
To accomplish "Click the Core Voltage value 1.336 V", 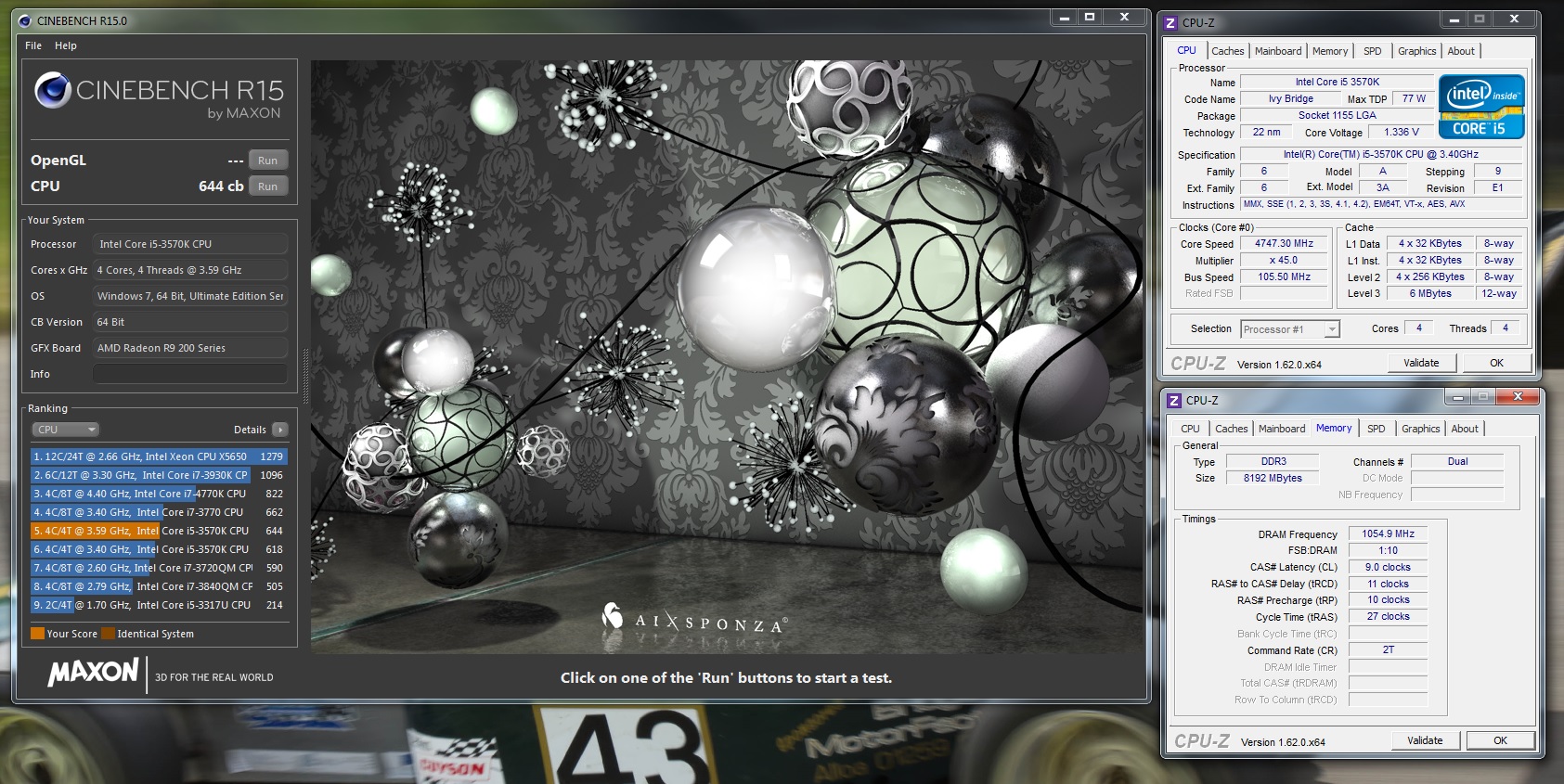I will [1402, 133].
